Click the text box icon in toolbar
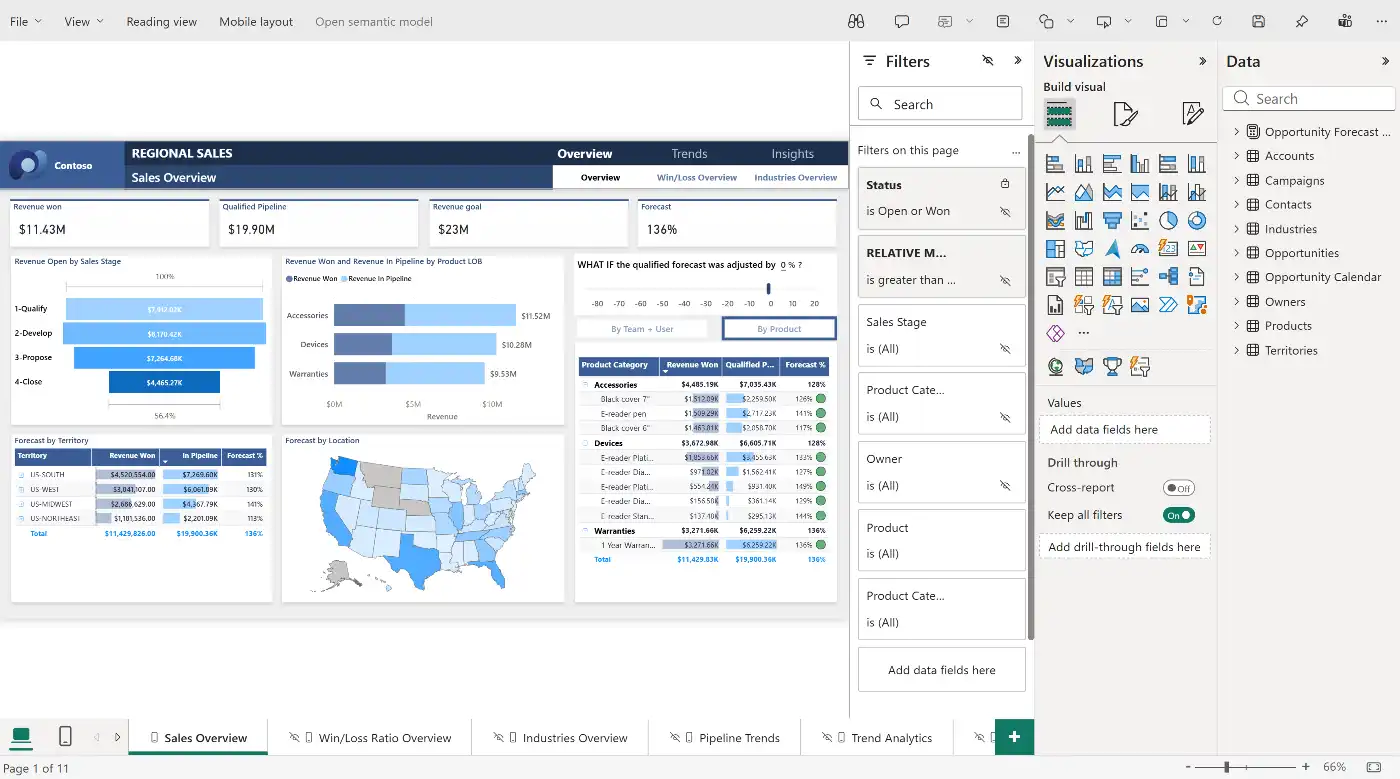1400x779 pixels. point(1003,21)
